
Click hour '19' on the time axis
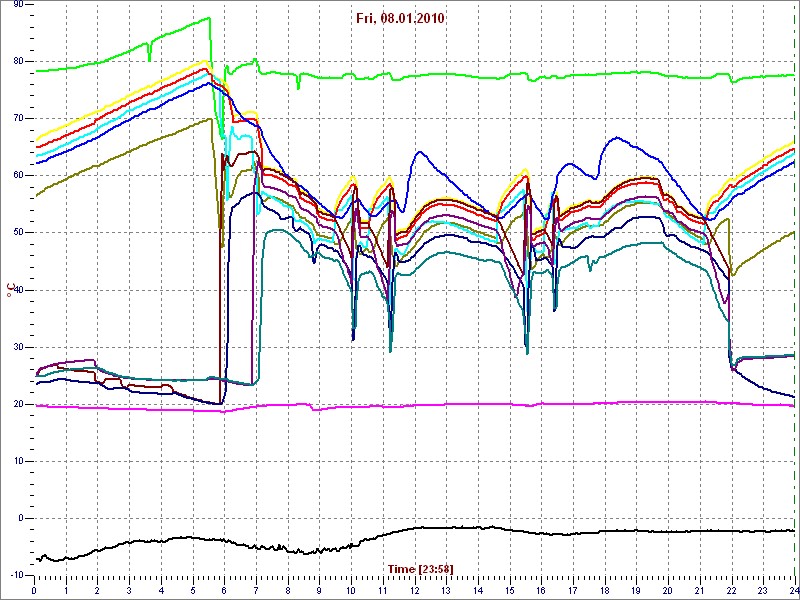point(637,588)
